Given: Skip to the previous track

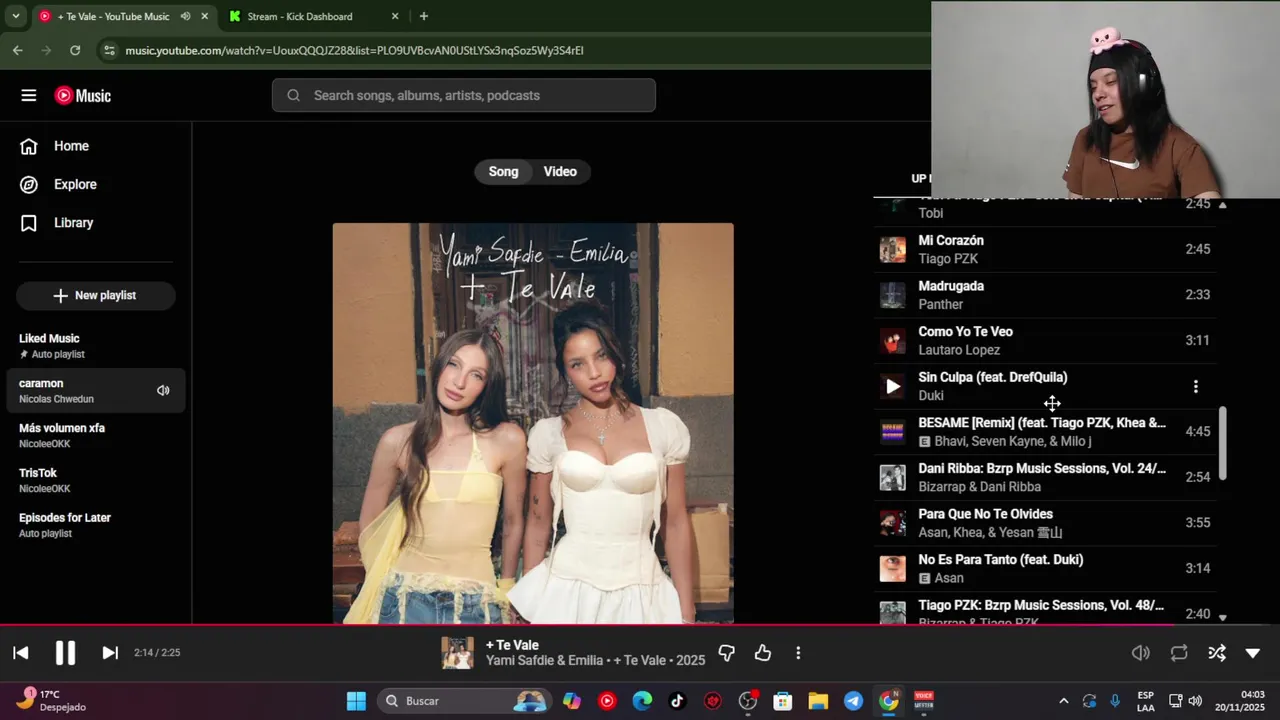Looking at the screenshot, I should (21, 653).
